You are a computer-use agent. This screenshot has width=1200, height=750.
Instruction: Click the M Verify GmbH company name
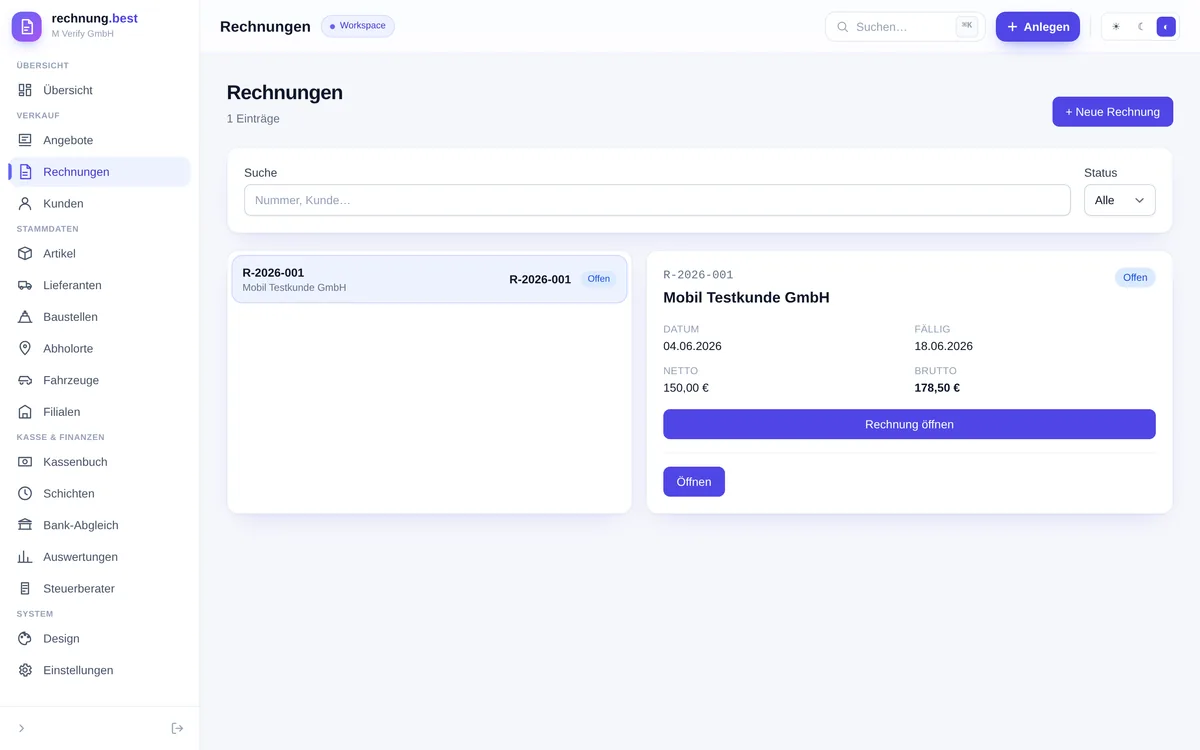[x=82, y=34]
